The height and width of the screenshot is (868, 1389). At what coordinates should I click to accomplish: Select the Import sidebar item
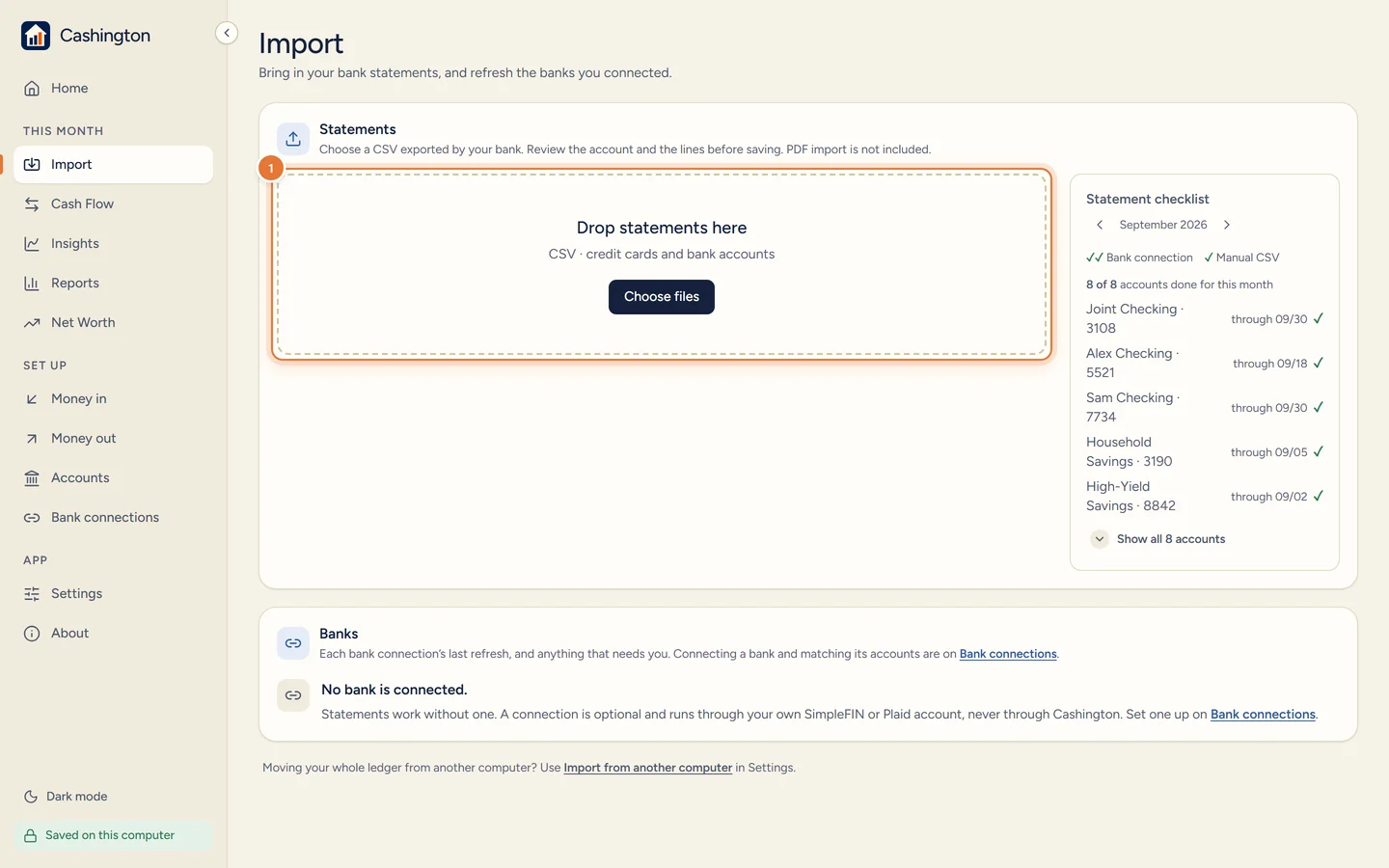(114, 164)
